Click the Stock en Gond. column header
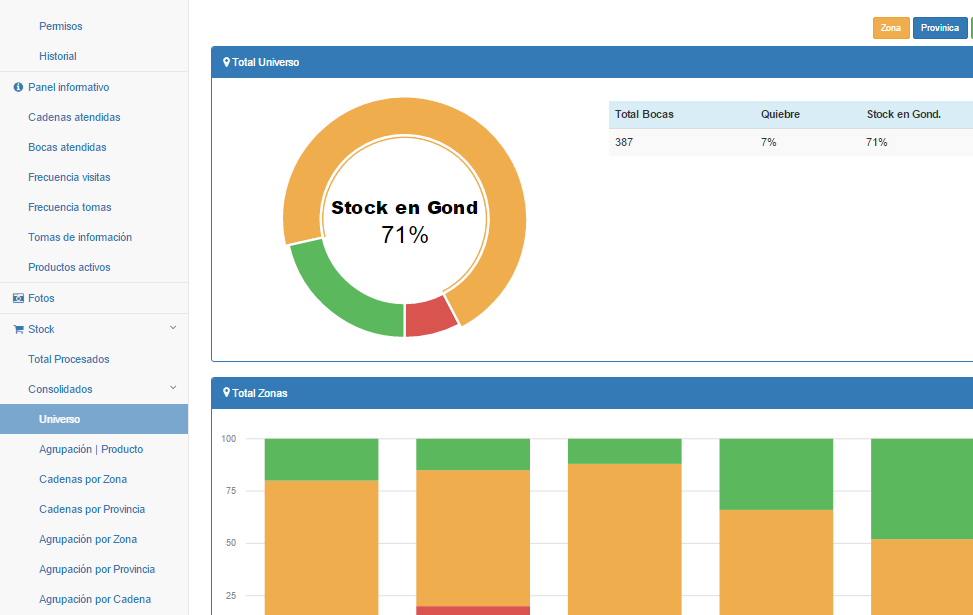This screenshot has height=615, width=973. (904, 114)
